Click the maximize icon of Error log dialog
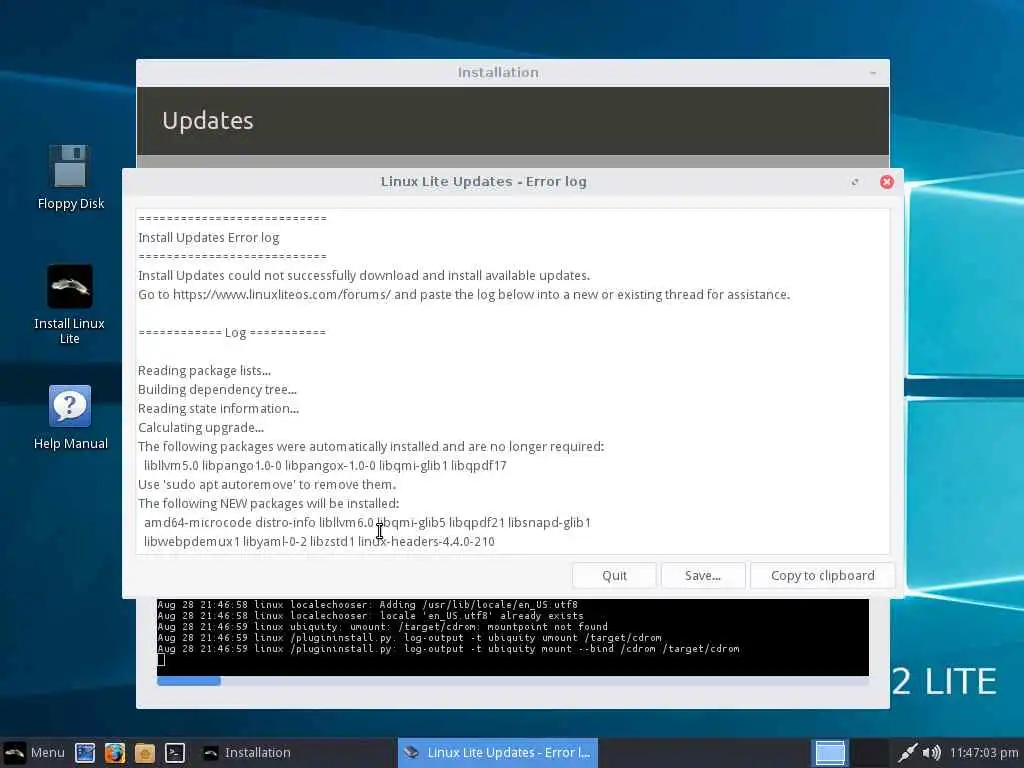Screen dimensions: 1024x768 855,182
